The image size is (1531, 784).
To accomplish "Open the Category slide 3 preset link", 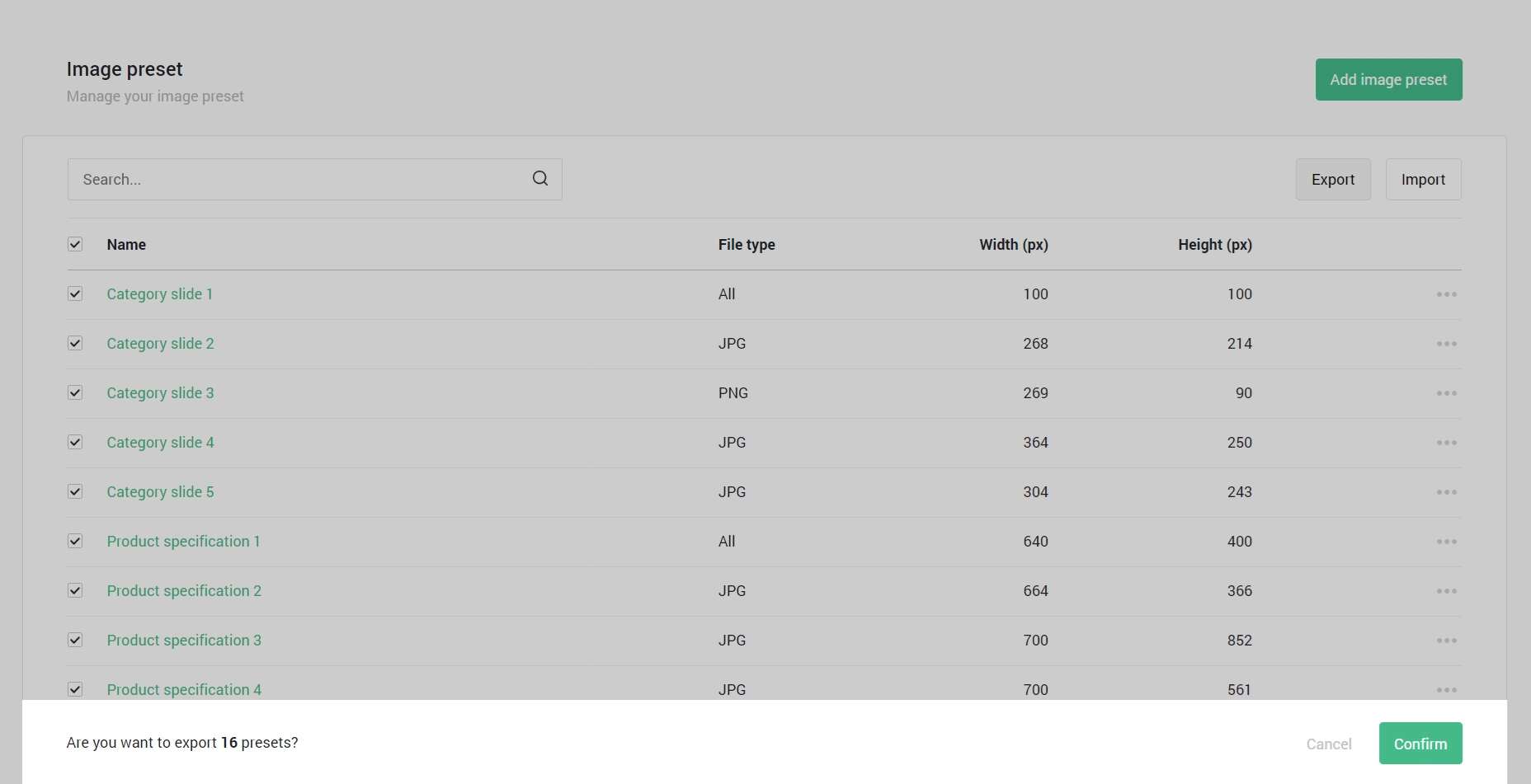I will 160,393.
